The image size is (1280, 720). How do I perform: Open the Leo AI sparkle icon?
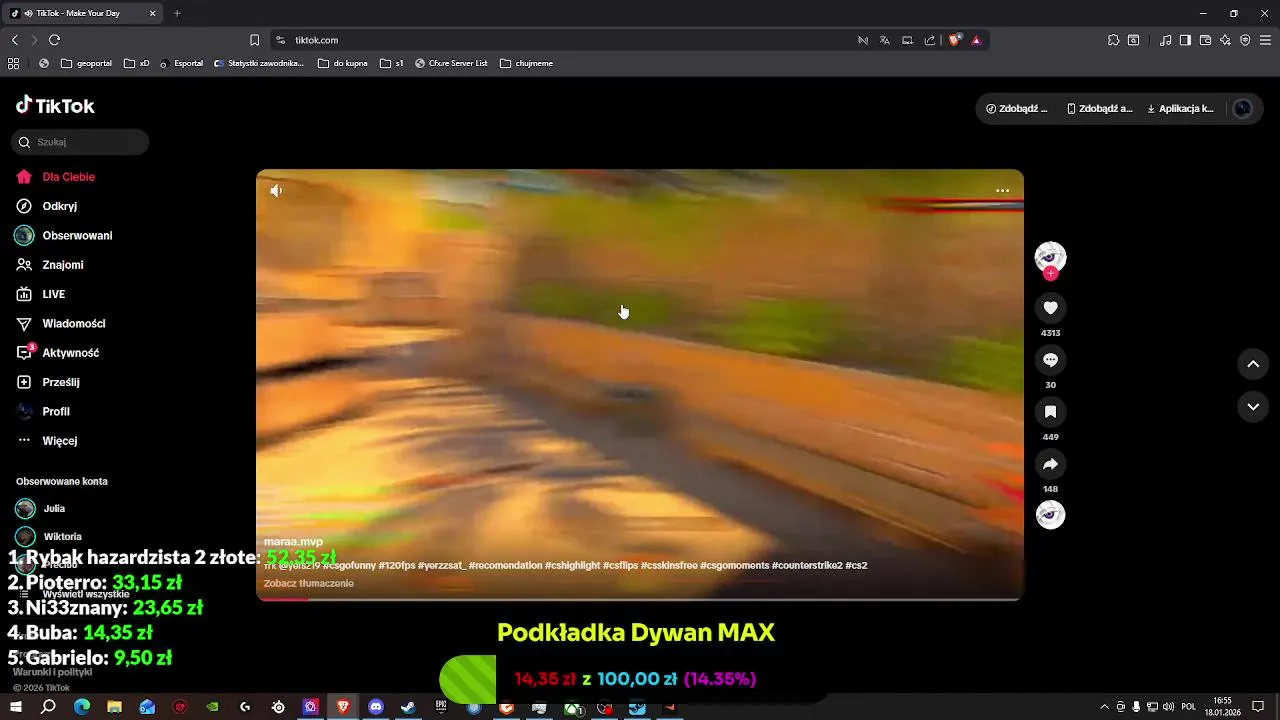pos(1225,40)
